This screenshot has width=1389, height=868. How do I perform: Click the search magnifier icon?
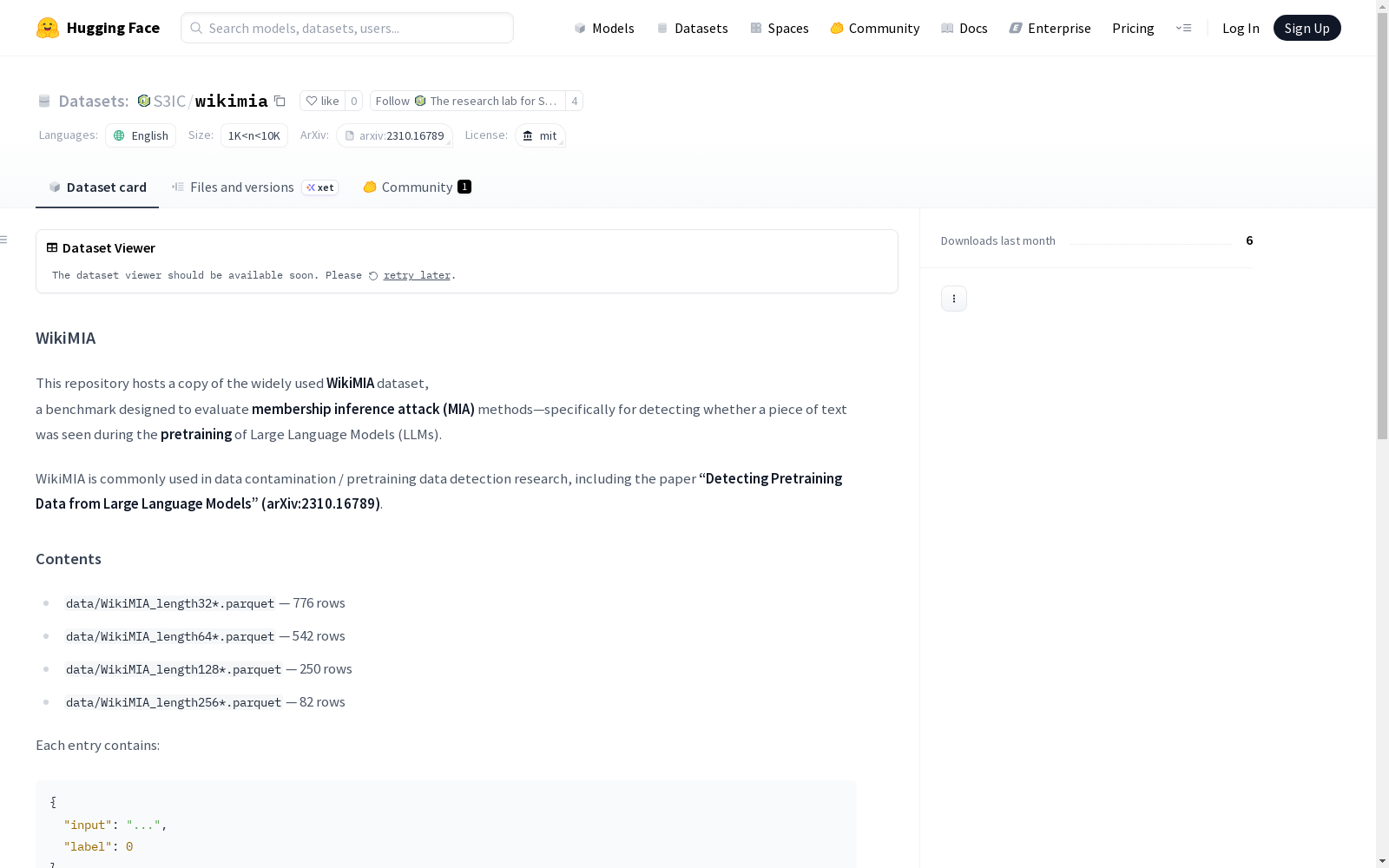(196, 28)
